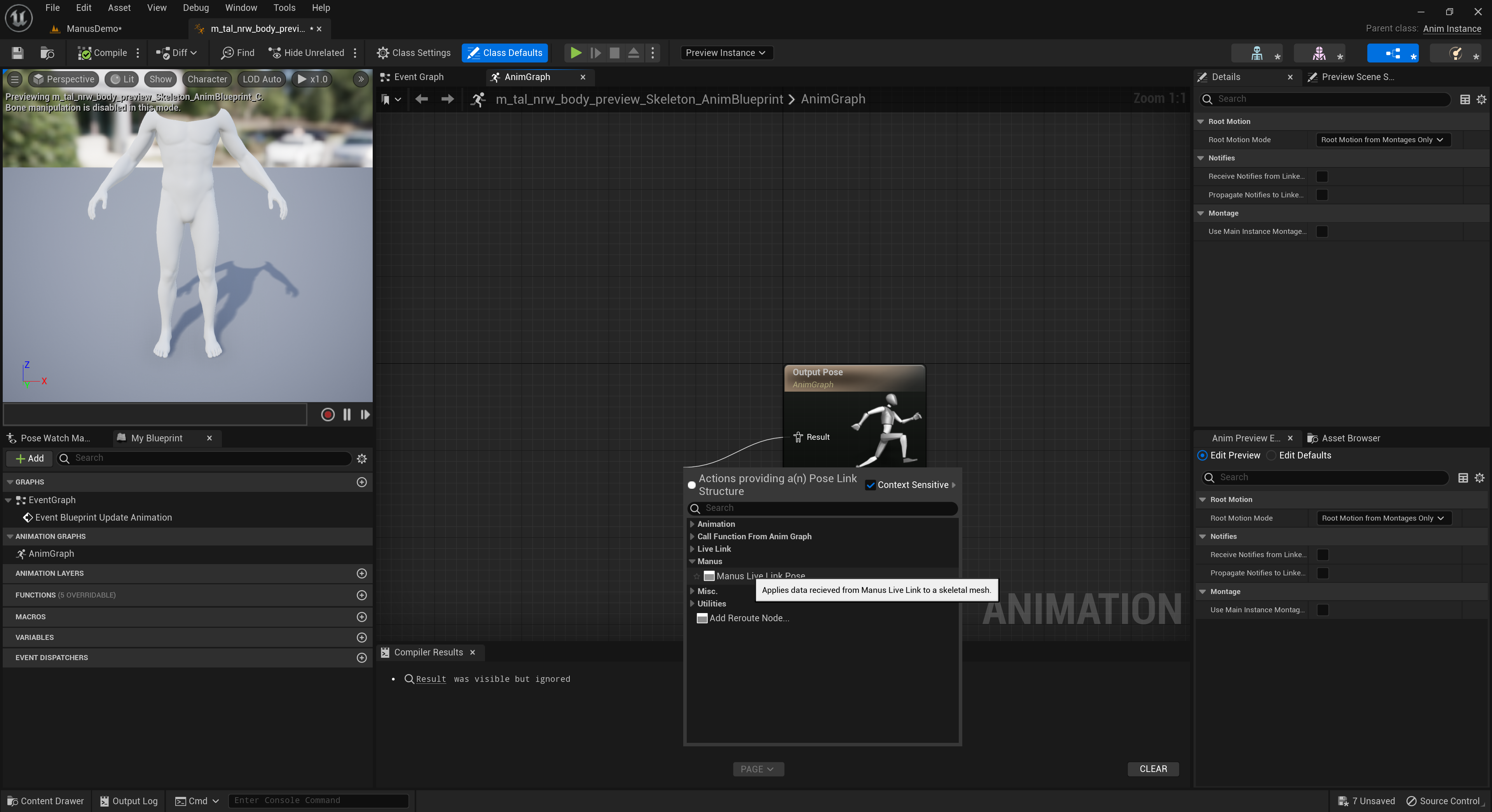The width and height of the screenshot is (1492, 812).
Task: Expand the Live Link category
Action: (x=692, y=549)
